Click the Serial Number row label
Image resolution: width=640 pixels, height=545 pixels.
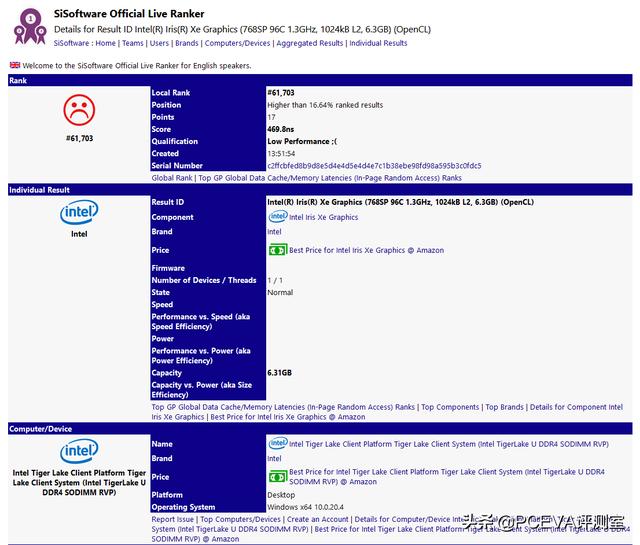click(177, 165)
